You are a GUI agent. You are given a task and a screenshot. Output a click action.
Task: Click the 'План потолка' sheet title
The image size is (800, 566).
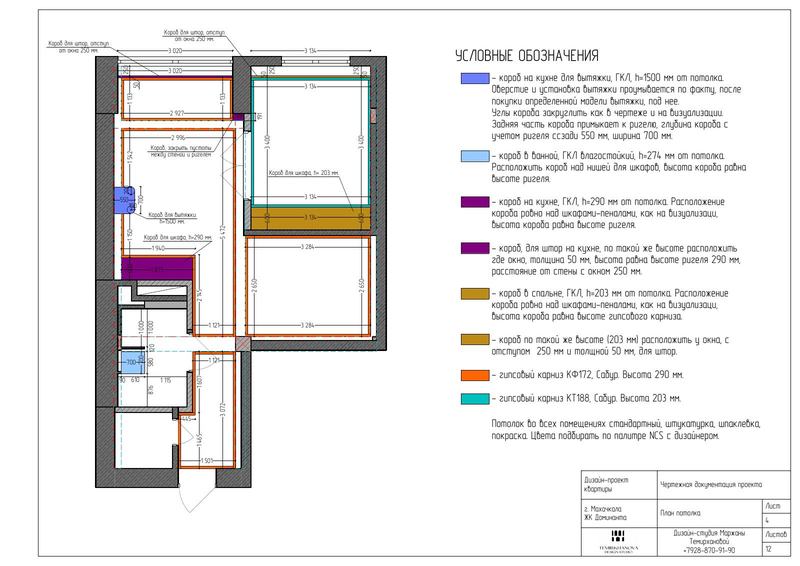pos(680,513)
